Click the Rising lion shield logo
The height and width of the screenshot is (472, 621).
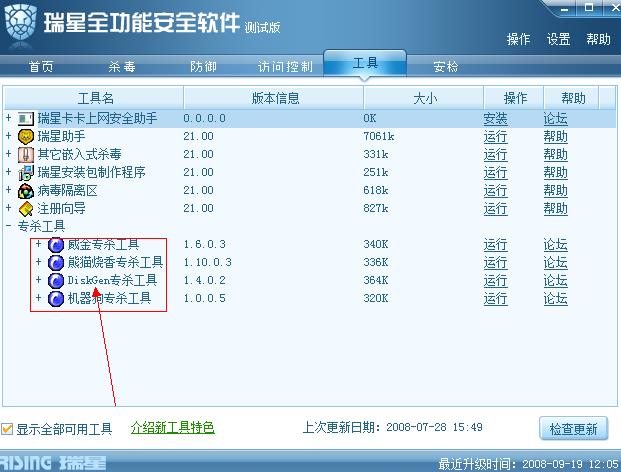21,22
